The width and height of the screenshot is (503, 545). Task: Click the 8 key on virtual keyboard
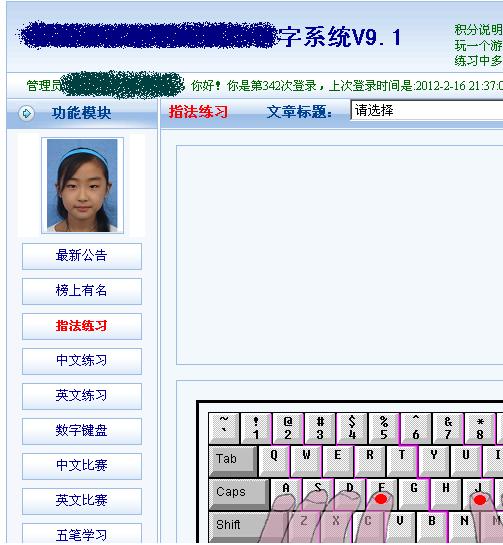click(x=480, y=428)
